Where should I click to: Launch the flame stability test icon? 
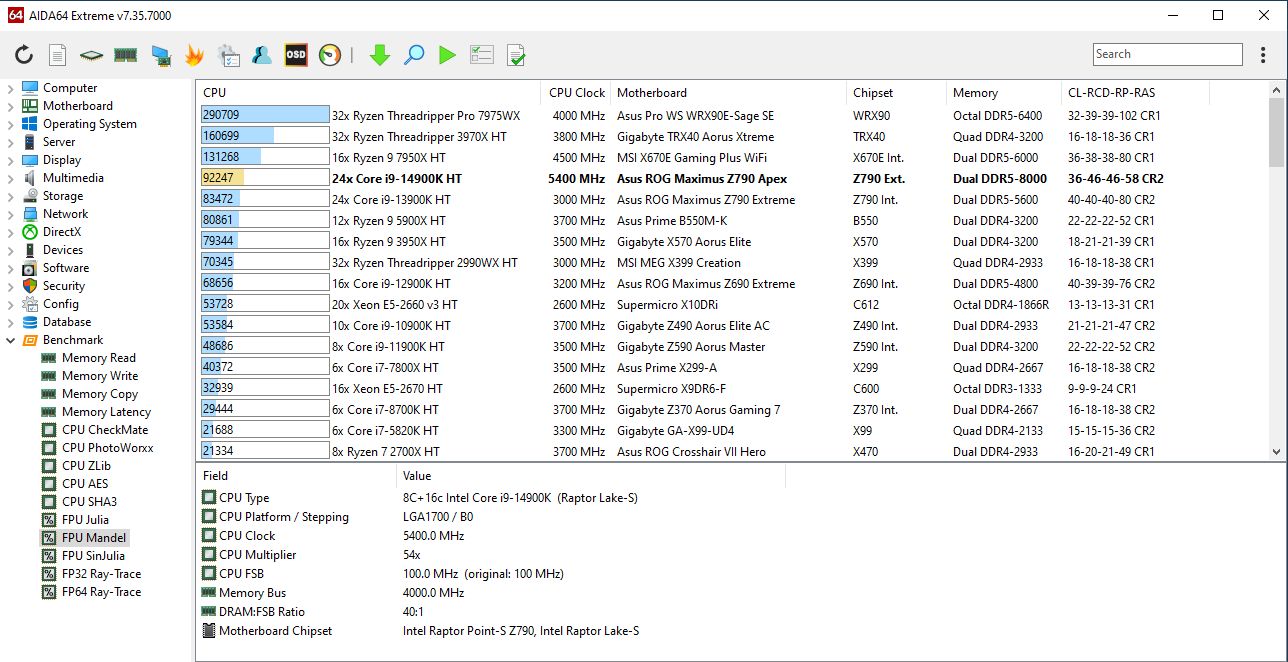click(x=194, y=55)
